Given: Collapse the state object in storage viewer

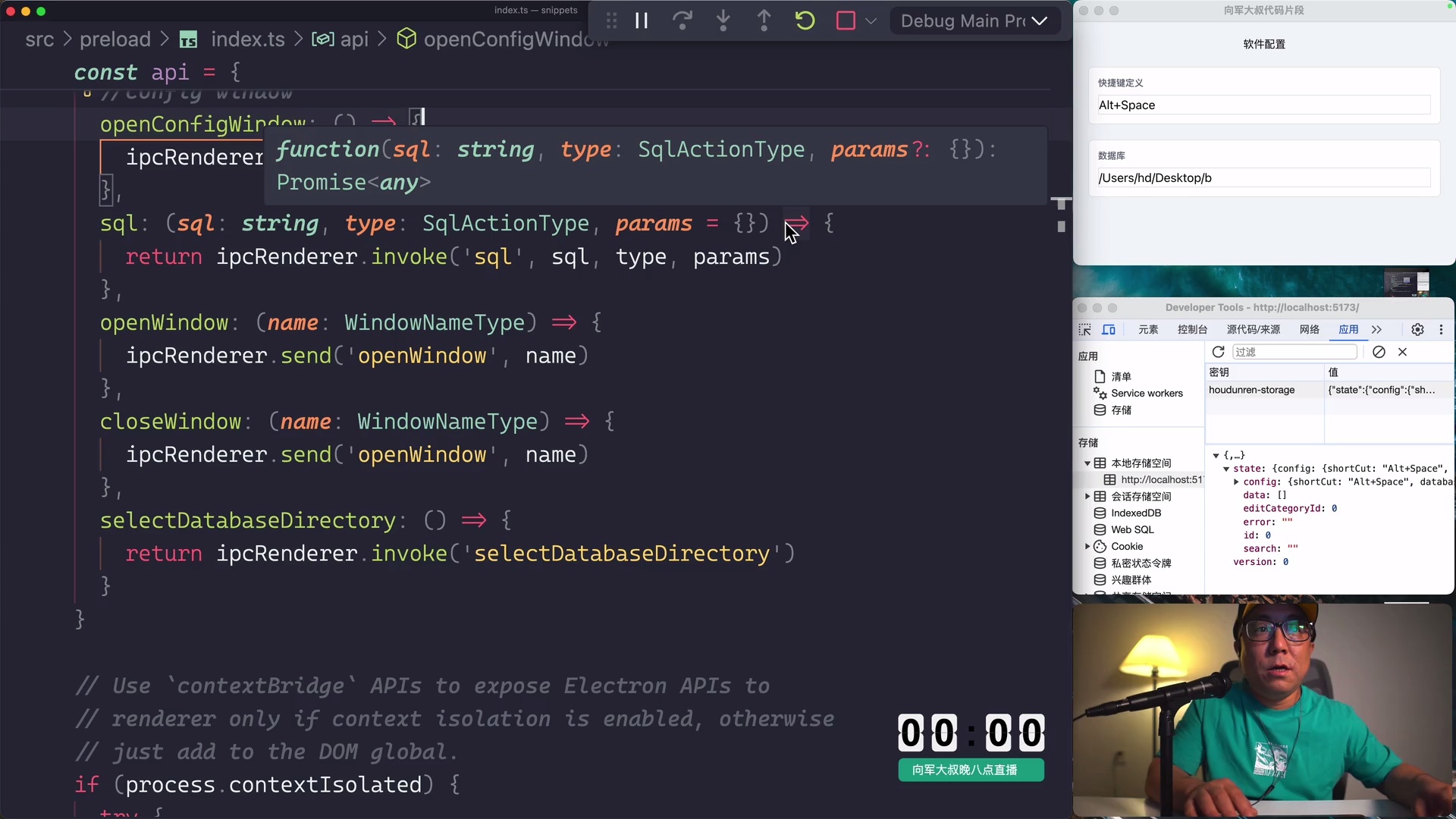Looking at the screenshot, I should click(x=1226, y=469).
